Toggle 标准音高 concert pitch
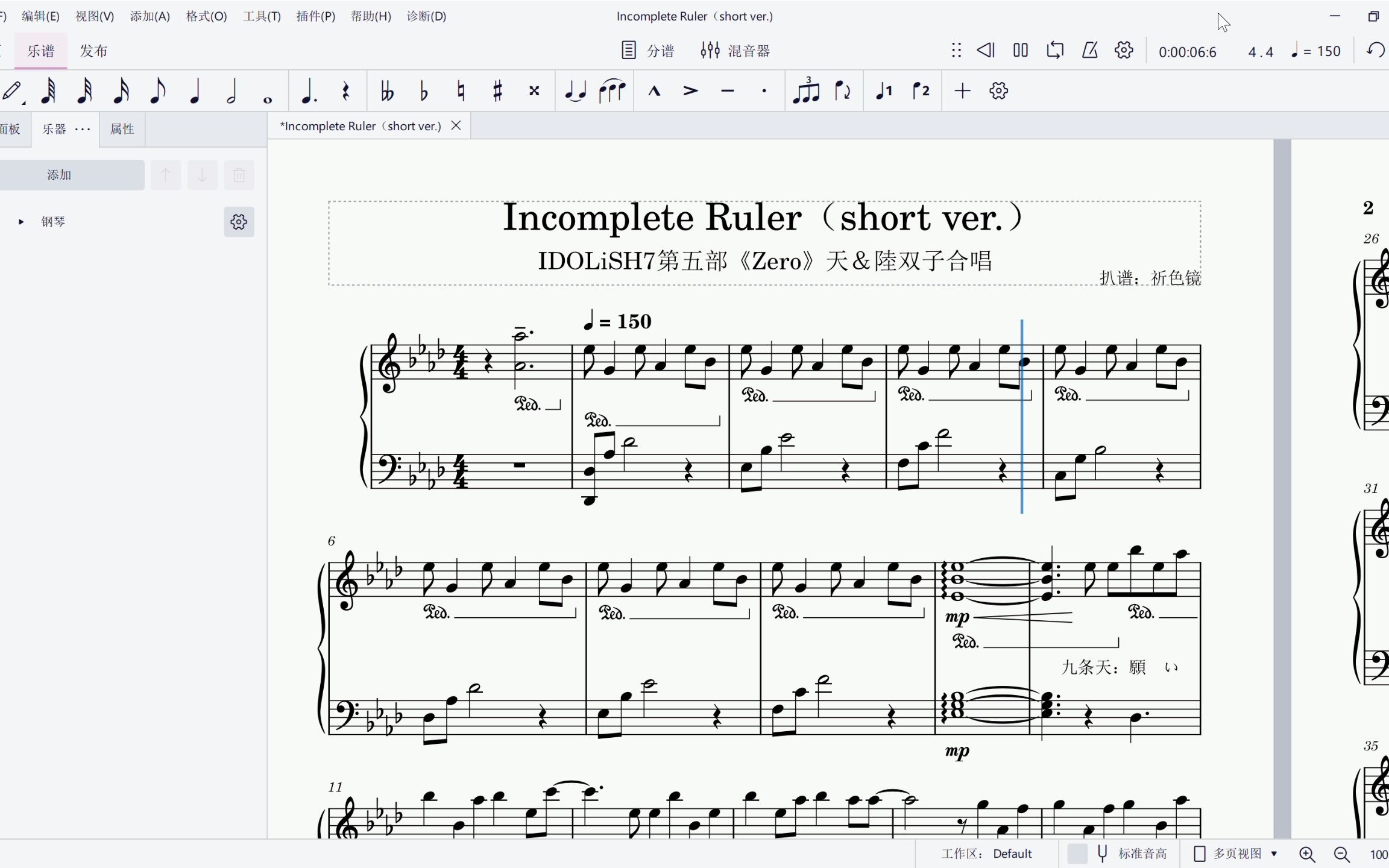 (1119, 854)
